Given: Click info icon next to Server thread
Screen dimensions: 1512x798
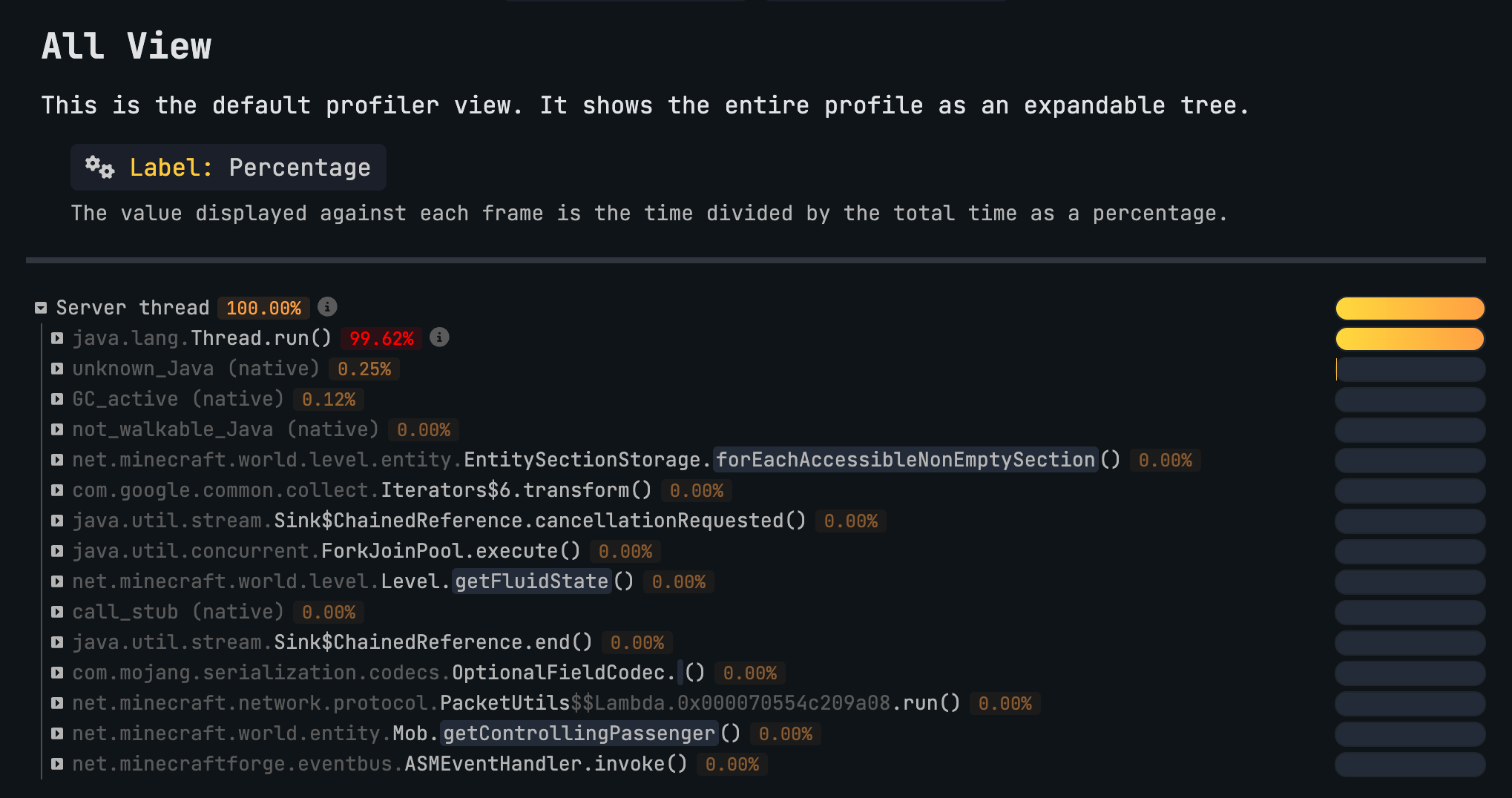Looking at the screenshot, I should pos(327,307).
